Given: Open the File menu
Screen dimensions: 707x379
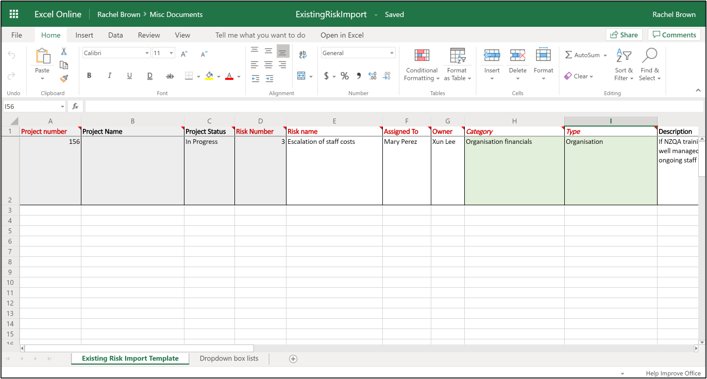Looking at the screenshot, I should 17,35.
